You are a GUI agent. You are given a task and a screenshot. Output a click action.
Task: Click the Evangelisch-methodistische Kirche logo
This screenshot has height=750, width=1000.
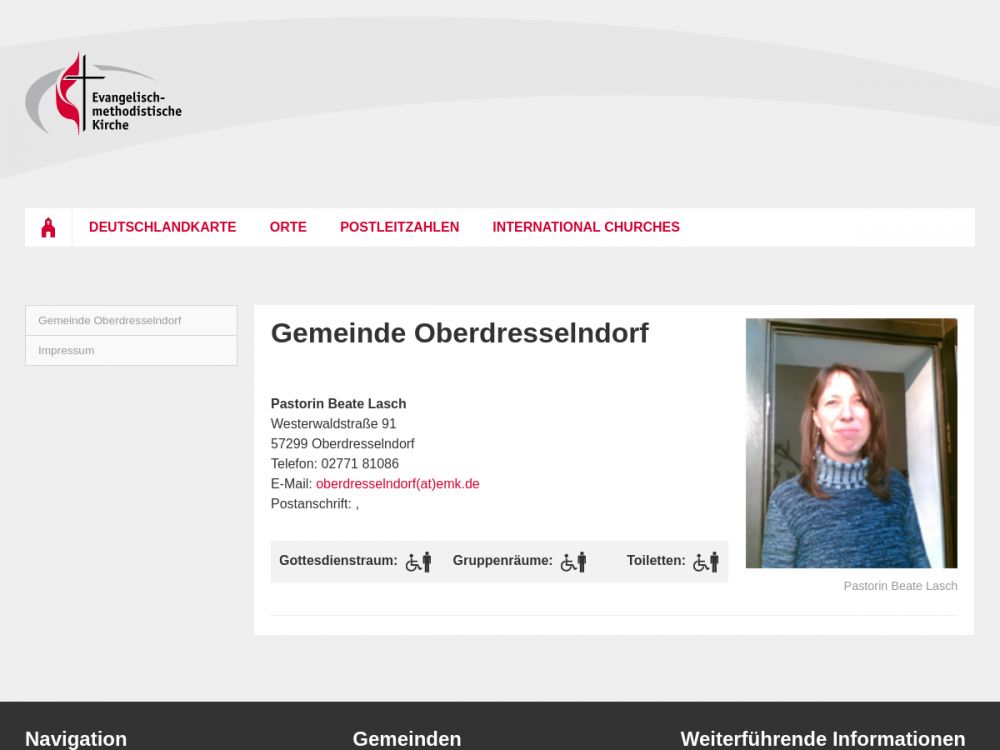coord(103,93)
